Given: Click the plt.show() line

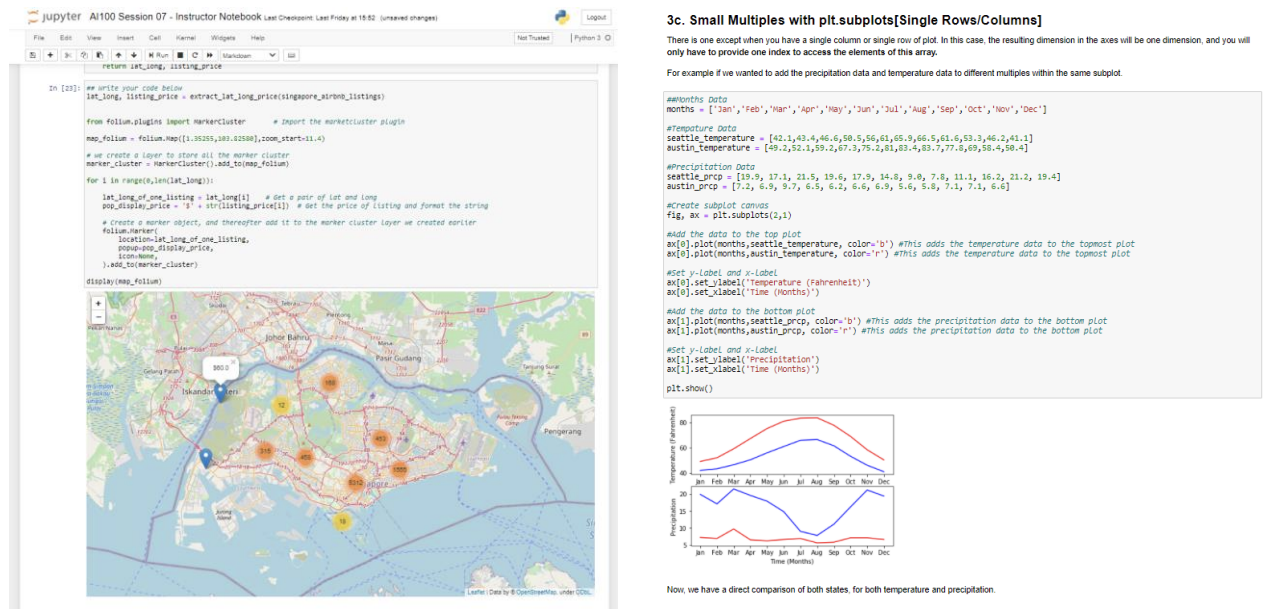Looking at the screenshot, I should pyautogui.click(x=690, y=388).
